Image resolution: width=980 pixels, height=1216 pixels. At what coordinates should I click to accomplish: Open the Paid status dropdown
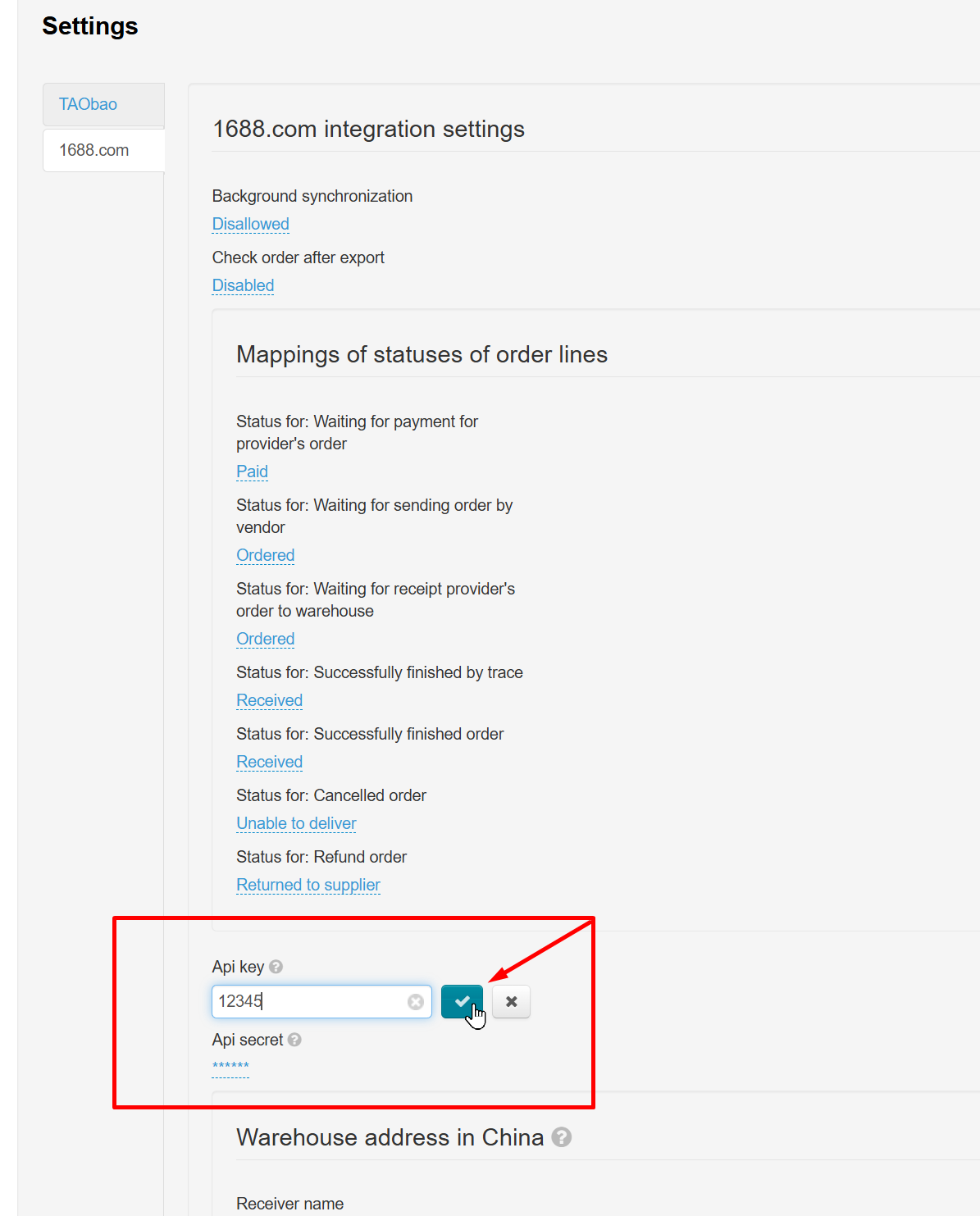point(252,471)
